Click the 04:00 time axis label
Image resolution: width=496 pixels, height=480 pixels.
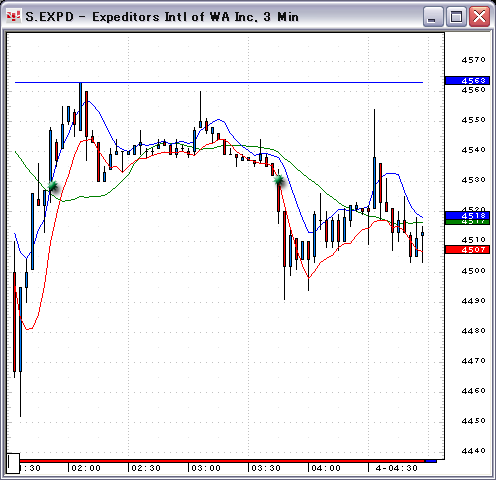(326, 468)
